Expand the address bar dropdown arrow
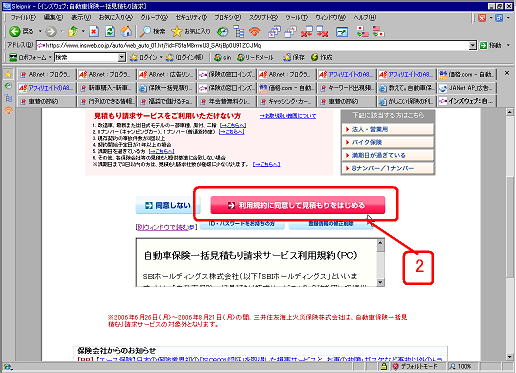Screen dimensions: 516x373 [x=473, y=45]
